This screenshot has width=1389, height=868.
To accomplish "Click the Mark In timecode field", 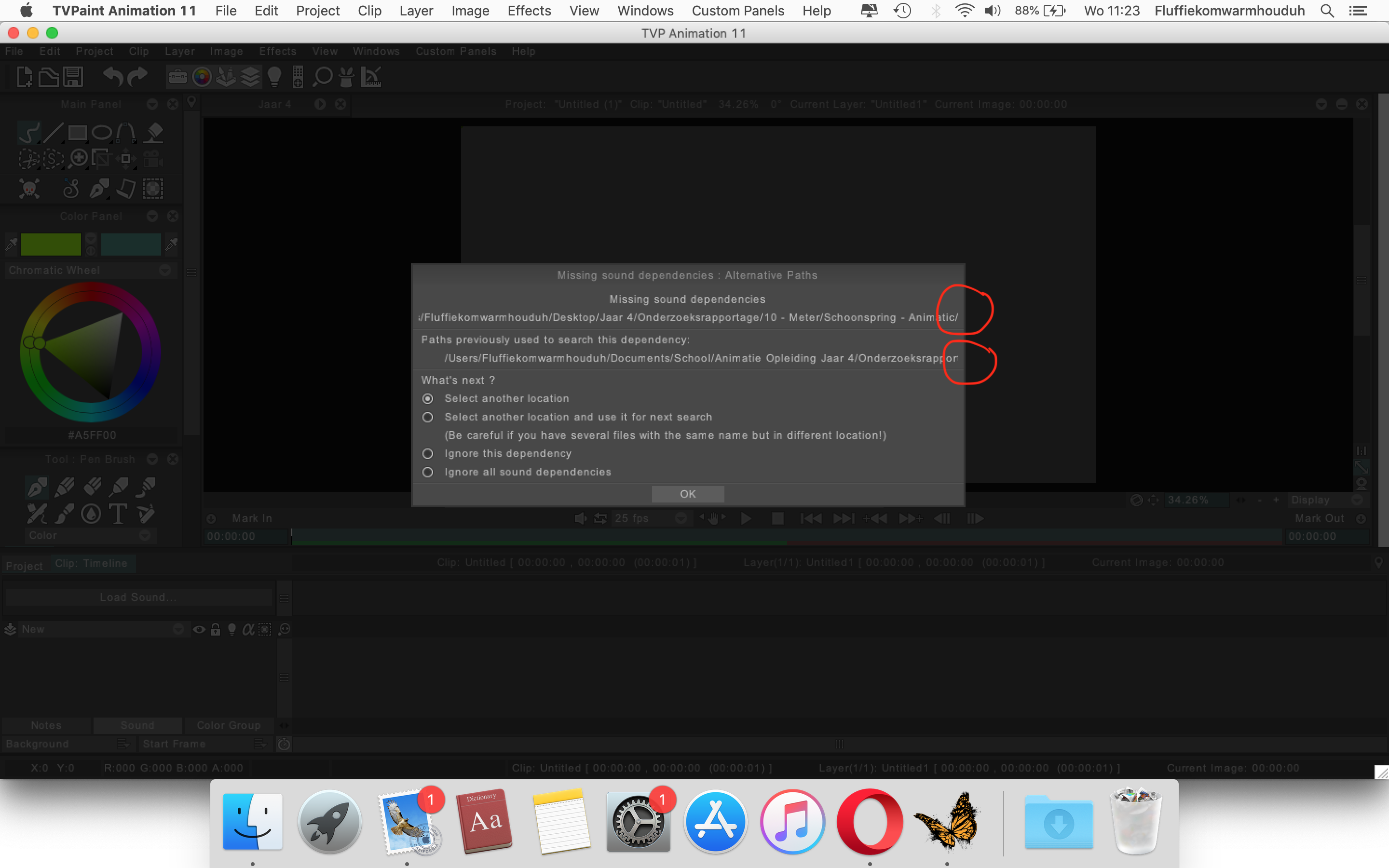I will pyautogui.click(x=246, y=536).
